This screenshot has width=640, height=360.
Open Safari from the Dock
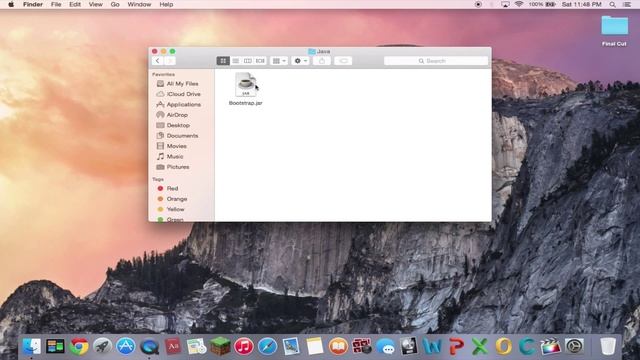click(x=267, y=347)
